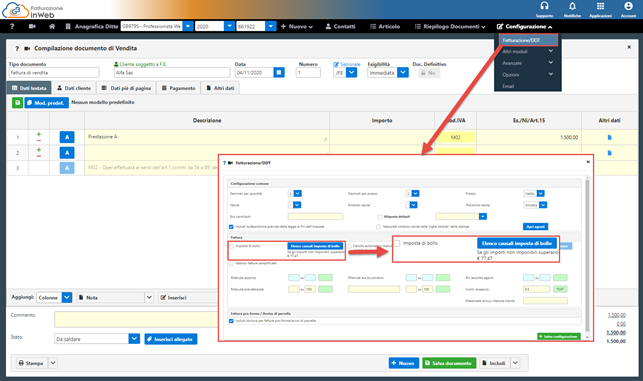Viewport: 643px width, 381px height.
Task: Toggle the Aliquota default checkbox
Action: point(380,217)
